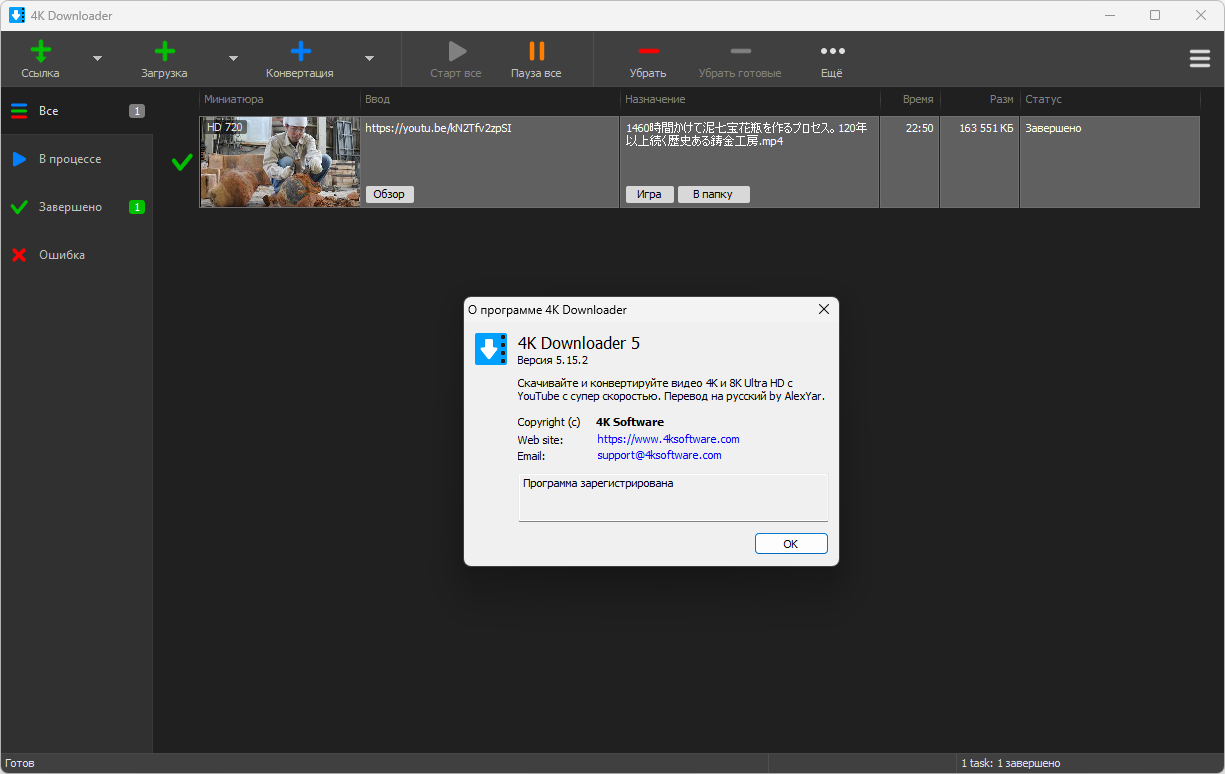Click the Миниатюра column header
The width and height of the screenshot is (1225, 774).
coord(280,99)
